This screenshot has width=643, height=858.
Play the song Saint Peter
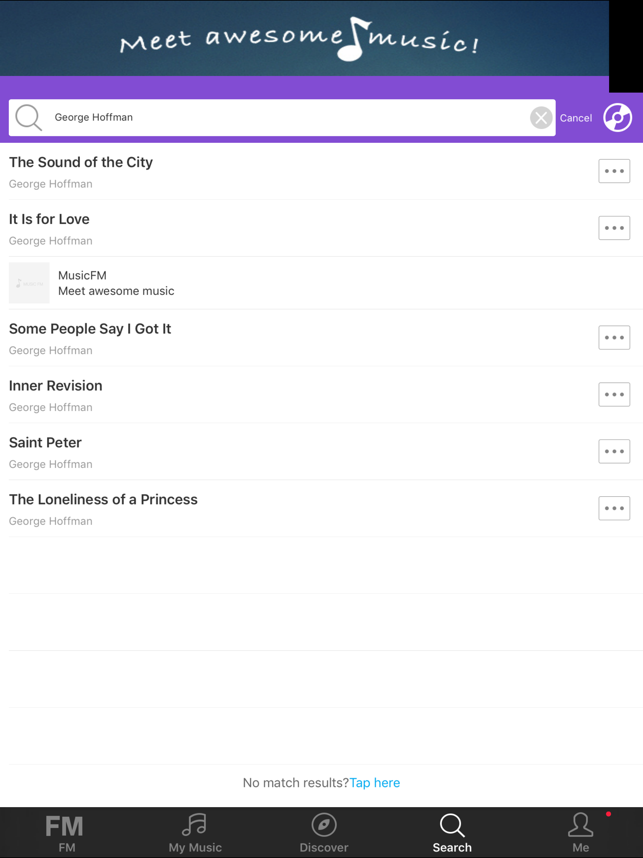point(46,443)
